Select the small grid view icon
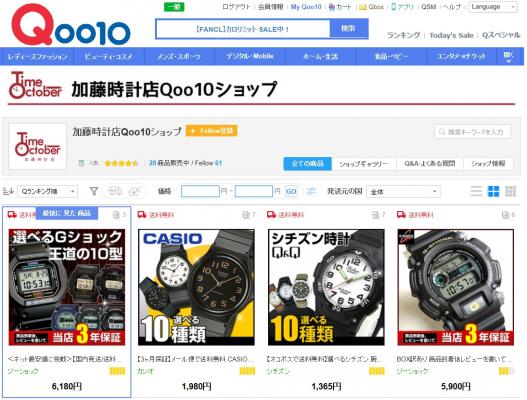 (x=511, y=191)
